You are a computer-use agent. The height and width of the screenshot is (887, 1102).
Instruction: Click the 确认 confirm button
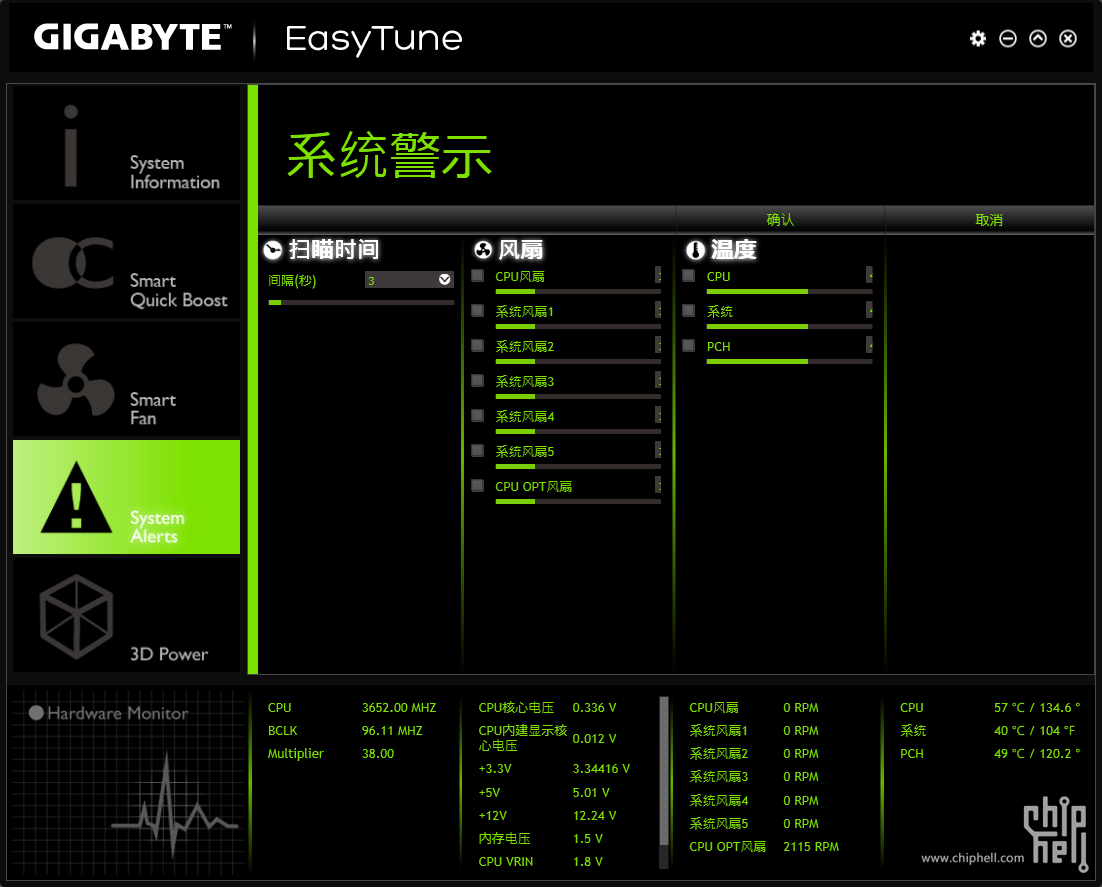[780, 220]
